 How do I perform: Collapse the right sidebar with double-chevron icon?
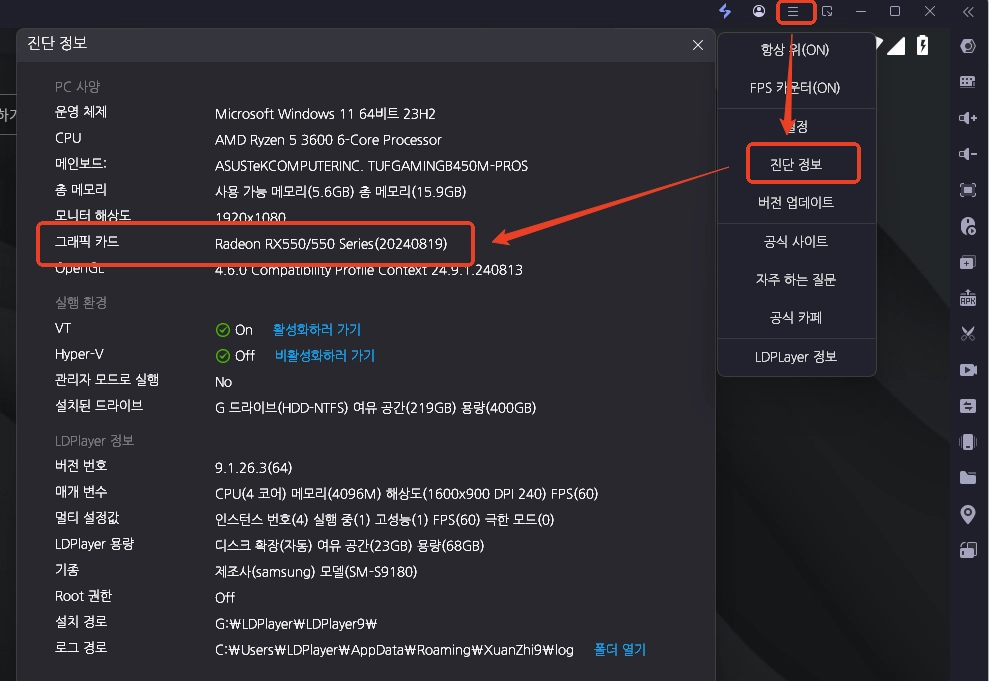coord(968,11)
